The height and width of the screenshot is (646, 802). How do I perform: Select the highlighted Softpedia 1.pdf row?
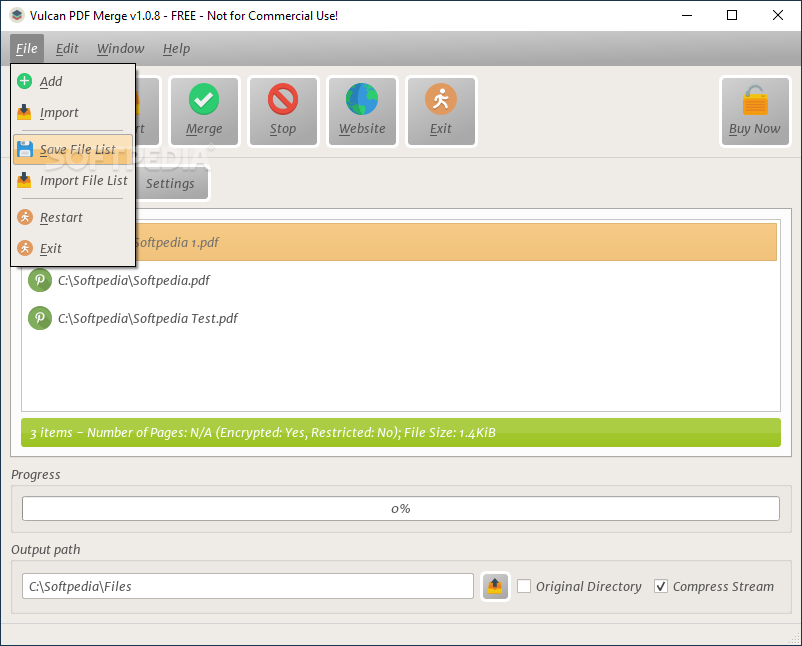click(456, 242)
